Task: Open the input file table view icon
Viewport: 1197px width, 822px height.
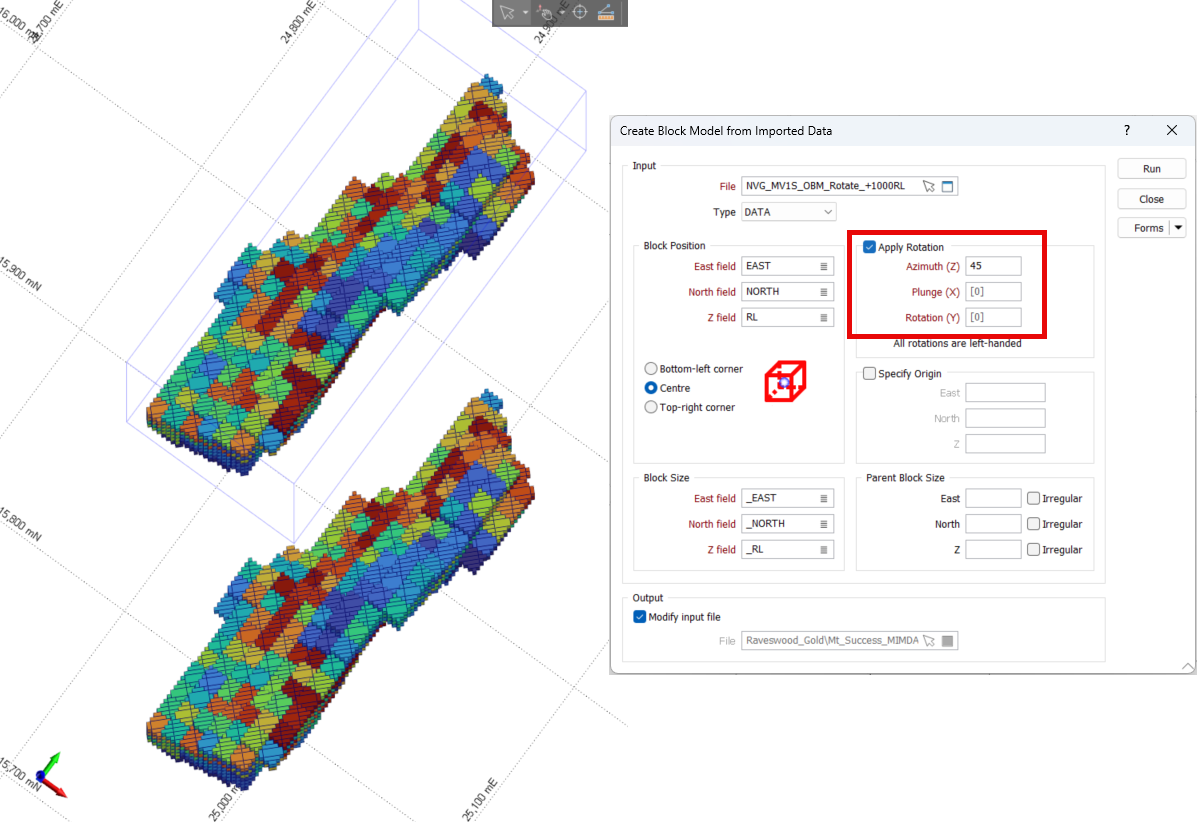Action: 948,186
